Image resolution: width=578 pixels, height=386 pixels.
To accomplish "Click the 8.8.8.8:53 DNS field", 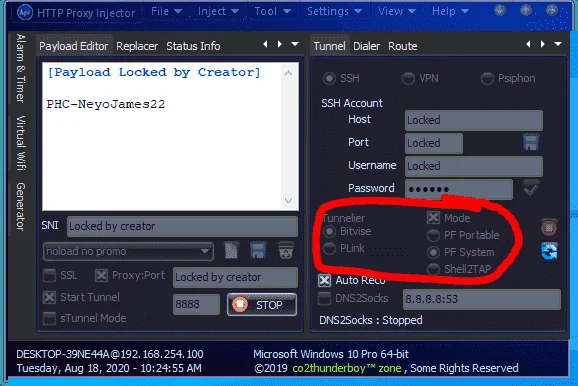I will click(482, 299).
